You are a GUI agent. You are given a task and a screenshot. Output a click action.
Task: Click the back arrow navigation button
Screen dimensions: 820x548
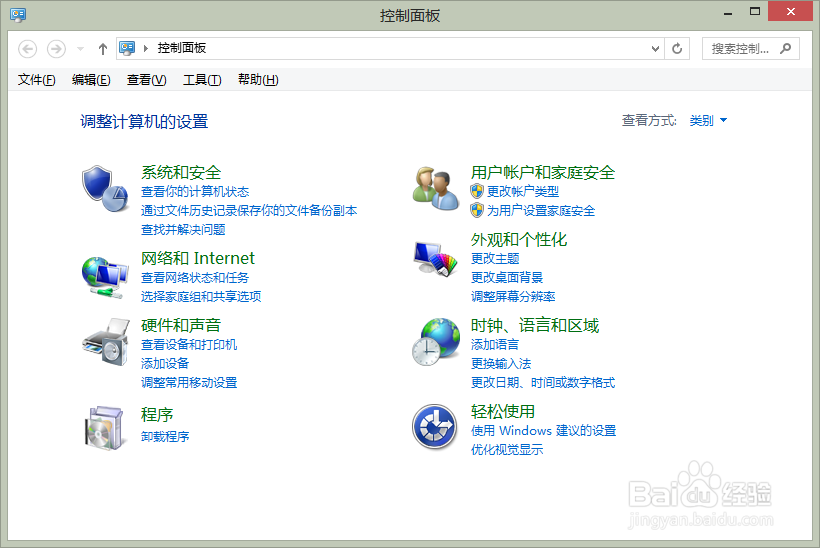pos(28,49)
